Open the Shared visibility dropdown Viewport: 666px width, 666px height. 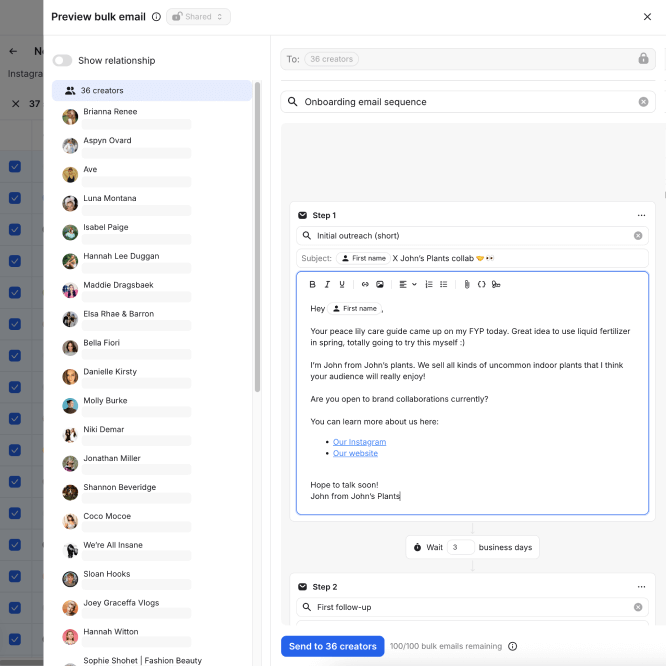click(198, 17)
